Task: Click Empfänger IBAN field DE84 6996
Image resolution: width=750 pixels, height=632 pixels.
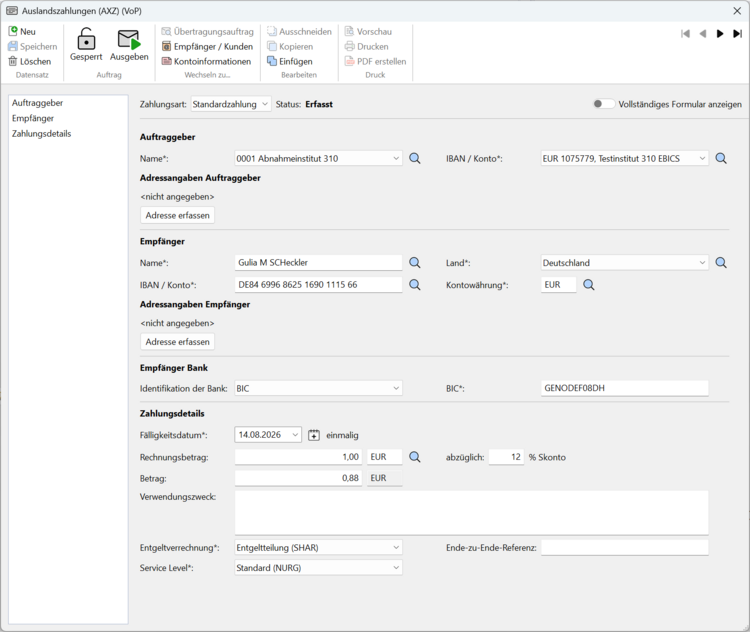Action: click(x=318, y=285)
